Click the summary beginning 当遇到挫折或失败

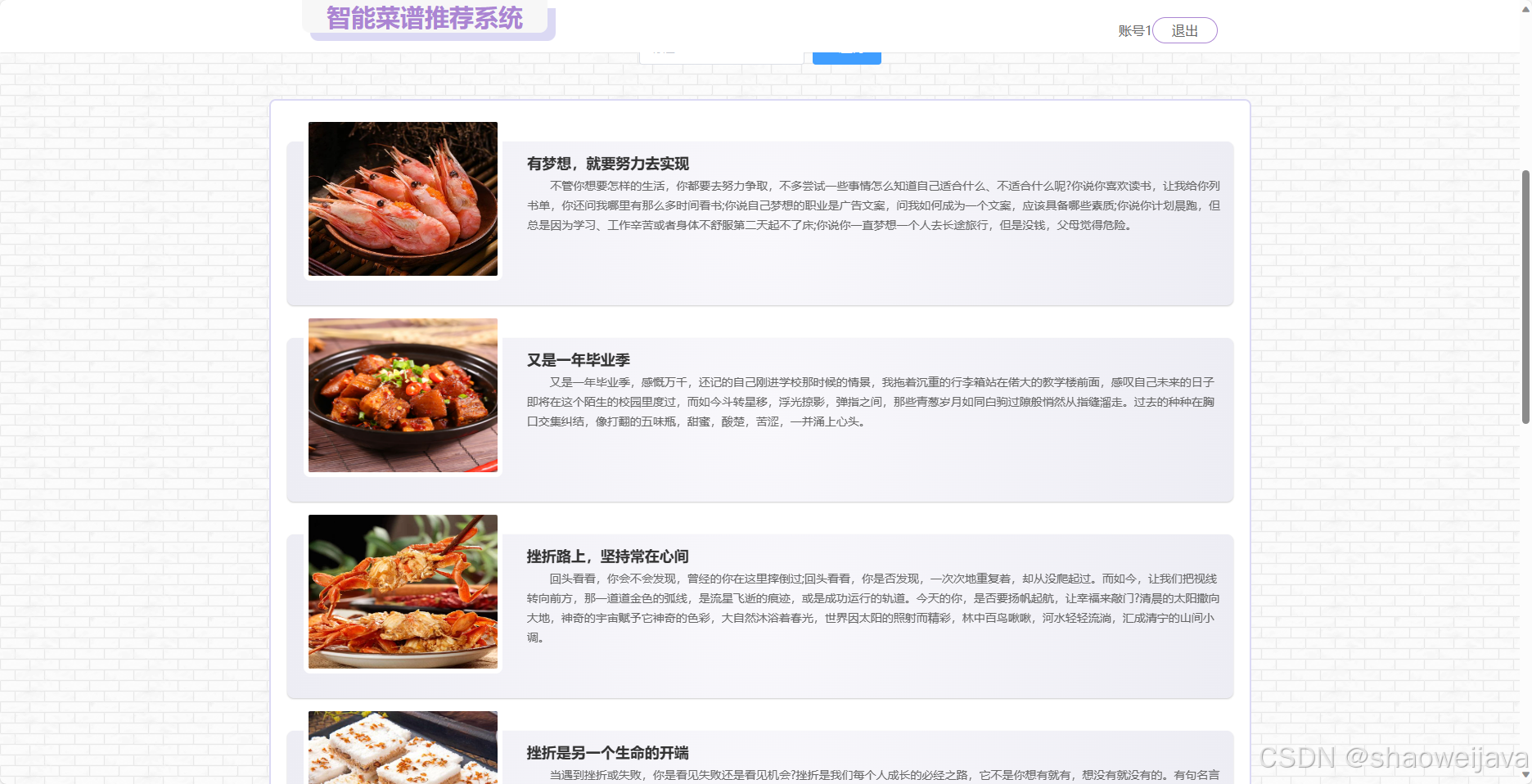point(873,775)
